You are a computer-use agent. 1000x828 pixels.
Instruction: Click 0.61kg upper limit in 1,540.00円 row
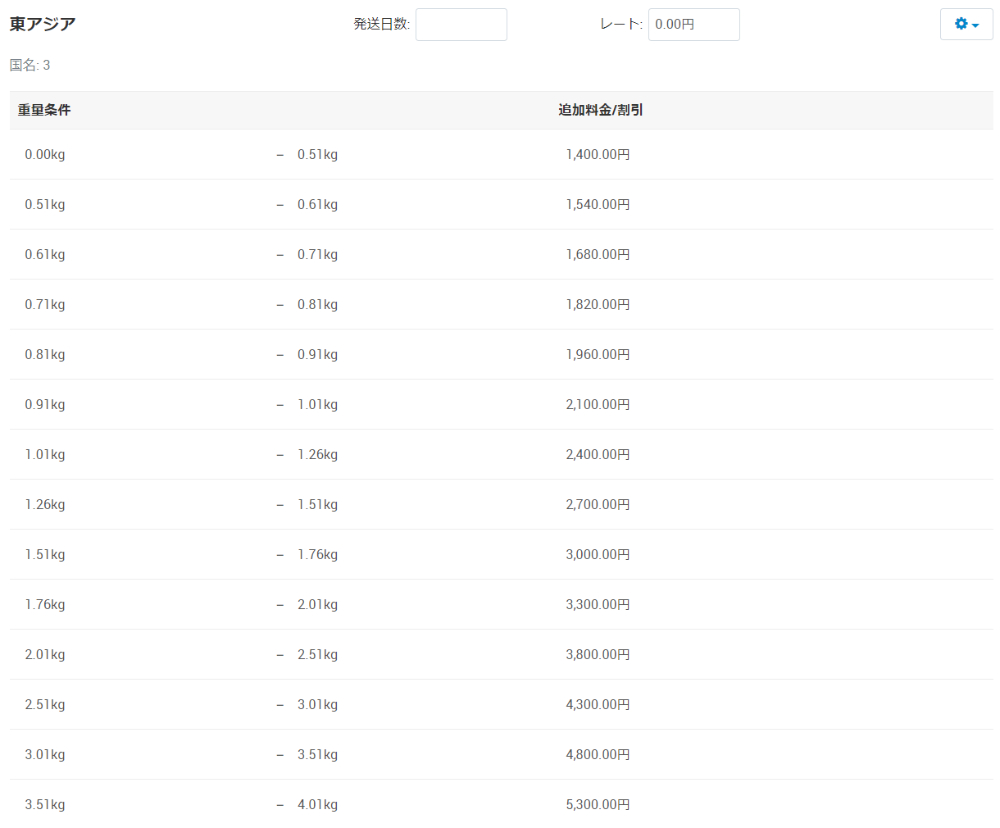pos(318,204)
